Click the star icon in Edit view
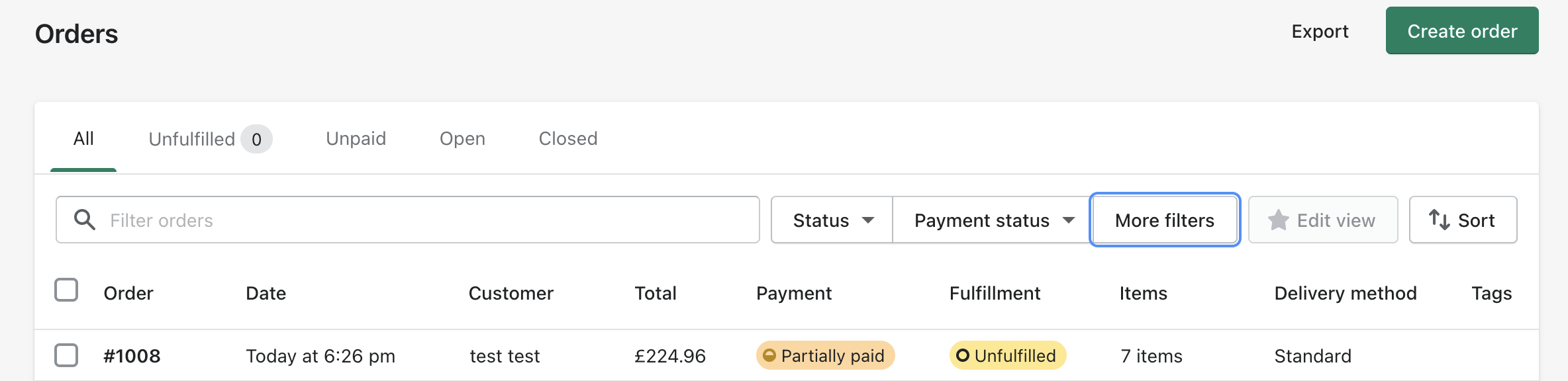Screen dimensions: 1568x381 pos(1278,220)
